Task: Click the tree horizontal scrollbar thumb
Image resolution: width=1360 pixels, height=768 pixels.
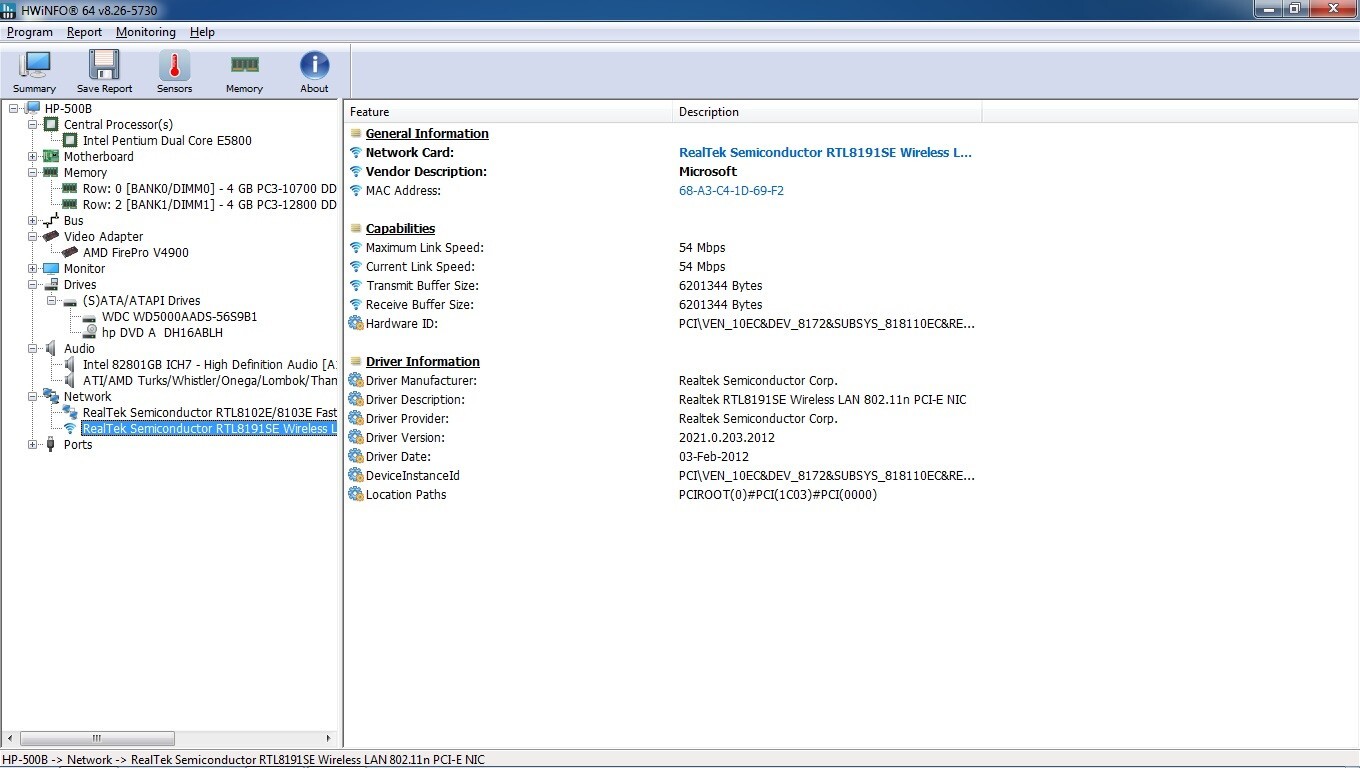Action: [97, 738]
